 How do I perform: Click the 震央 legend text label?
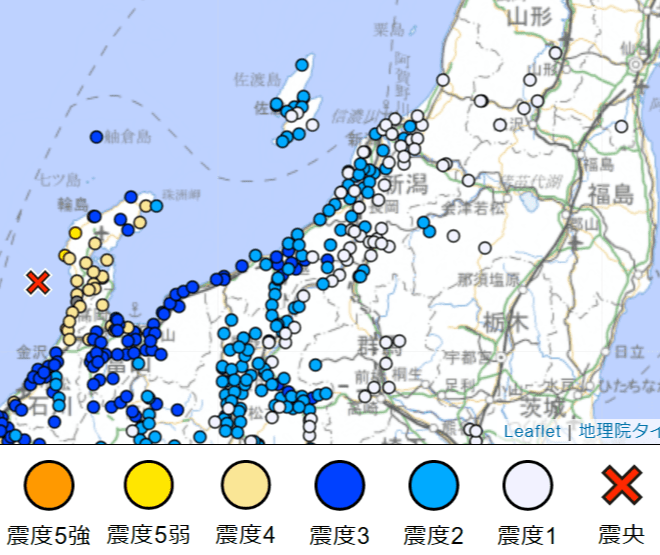(621, 534)
